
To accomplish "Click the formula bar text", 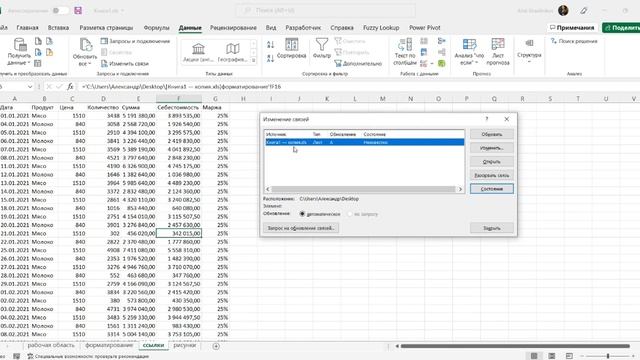I will coord(181,87).
